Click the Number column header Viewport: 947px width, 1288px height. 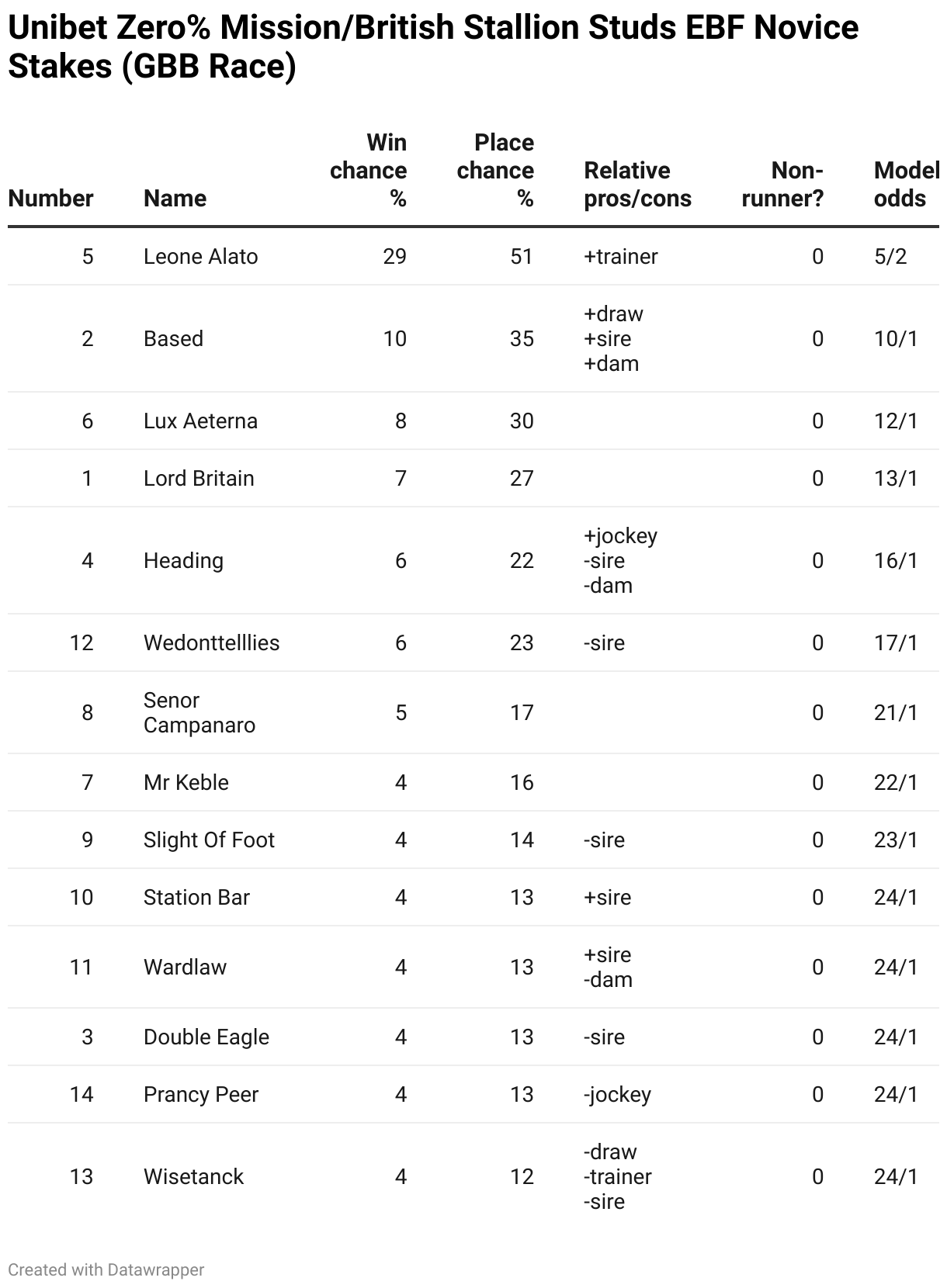[x=50, y=199]
